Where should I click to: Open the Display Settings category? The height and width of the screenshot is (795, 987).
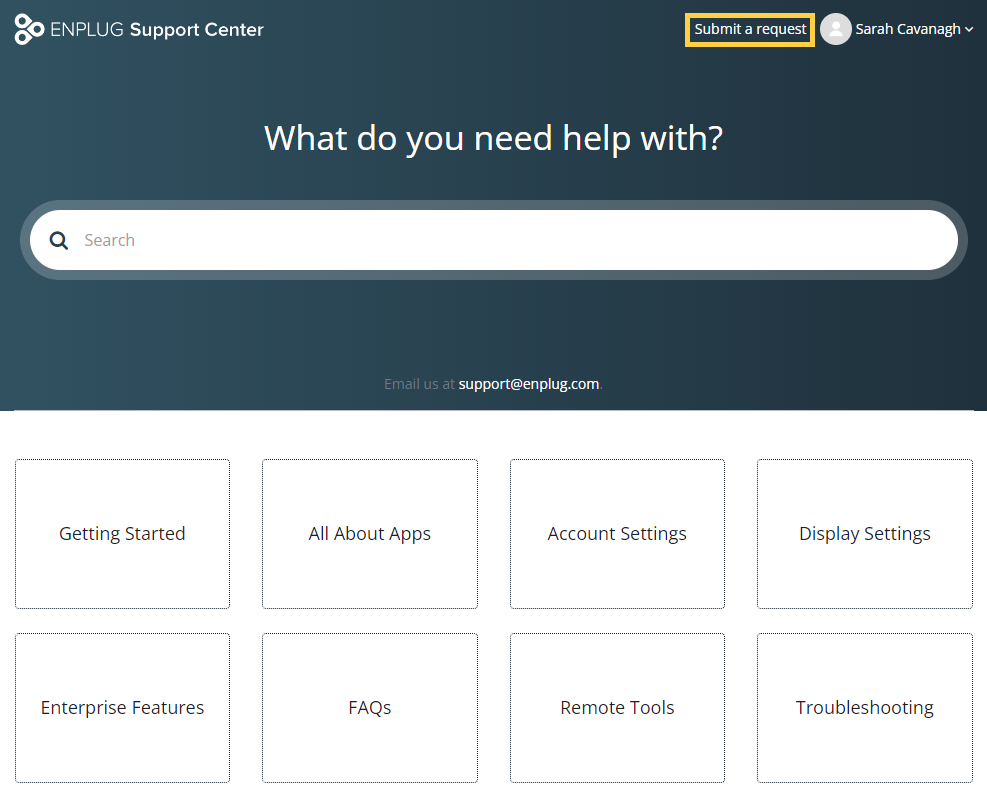(864, 534)
